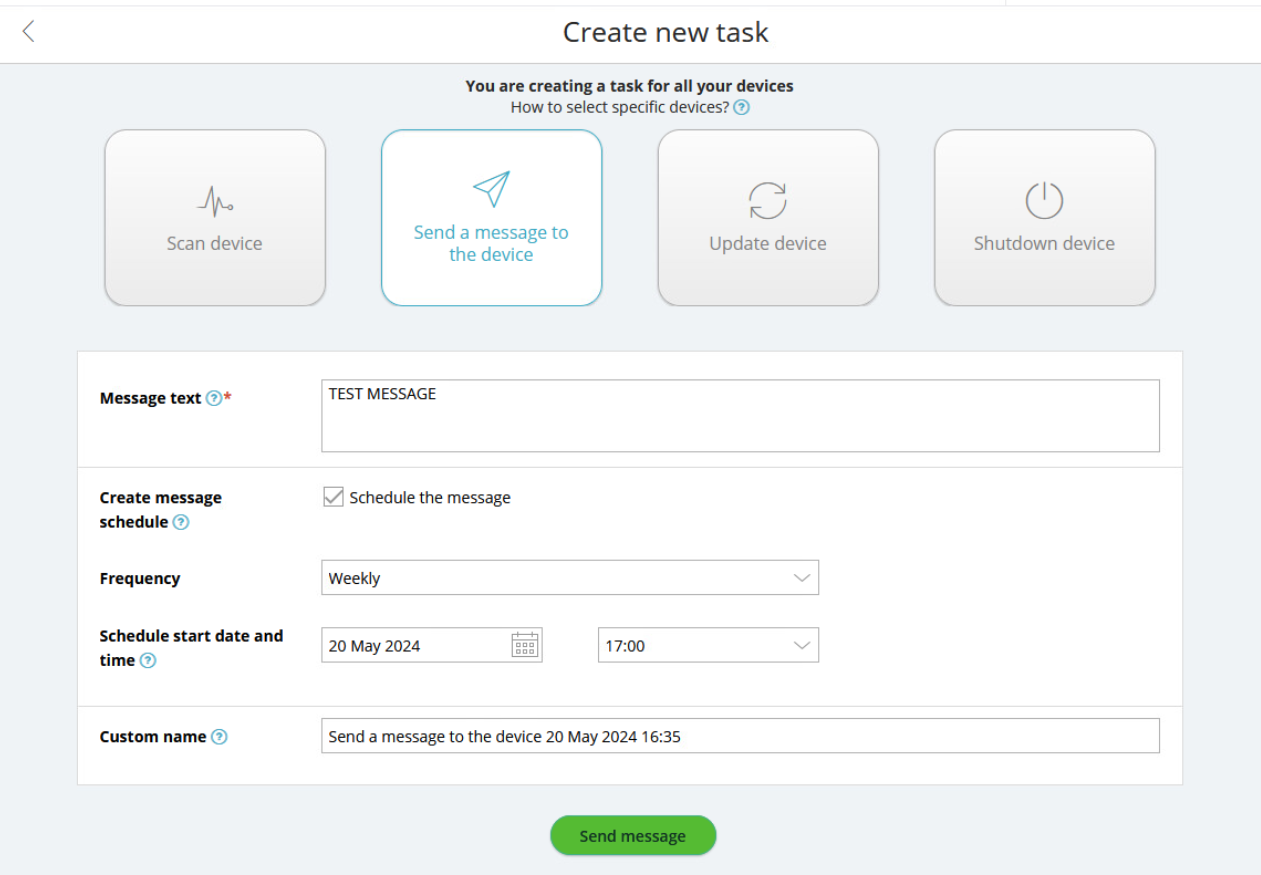
Task: Open help for Message text field
Action: pyautogui.click(x=214, y=397)
